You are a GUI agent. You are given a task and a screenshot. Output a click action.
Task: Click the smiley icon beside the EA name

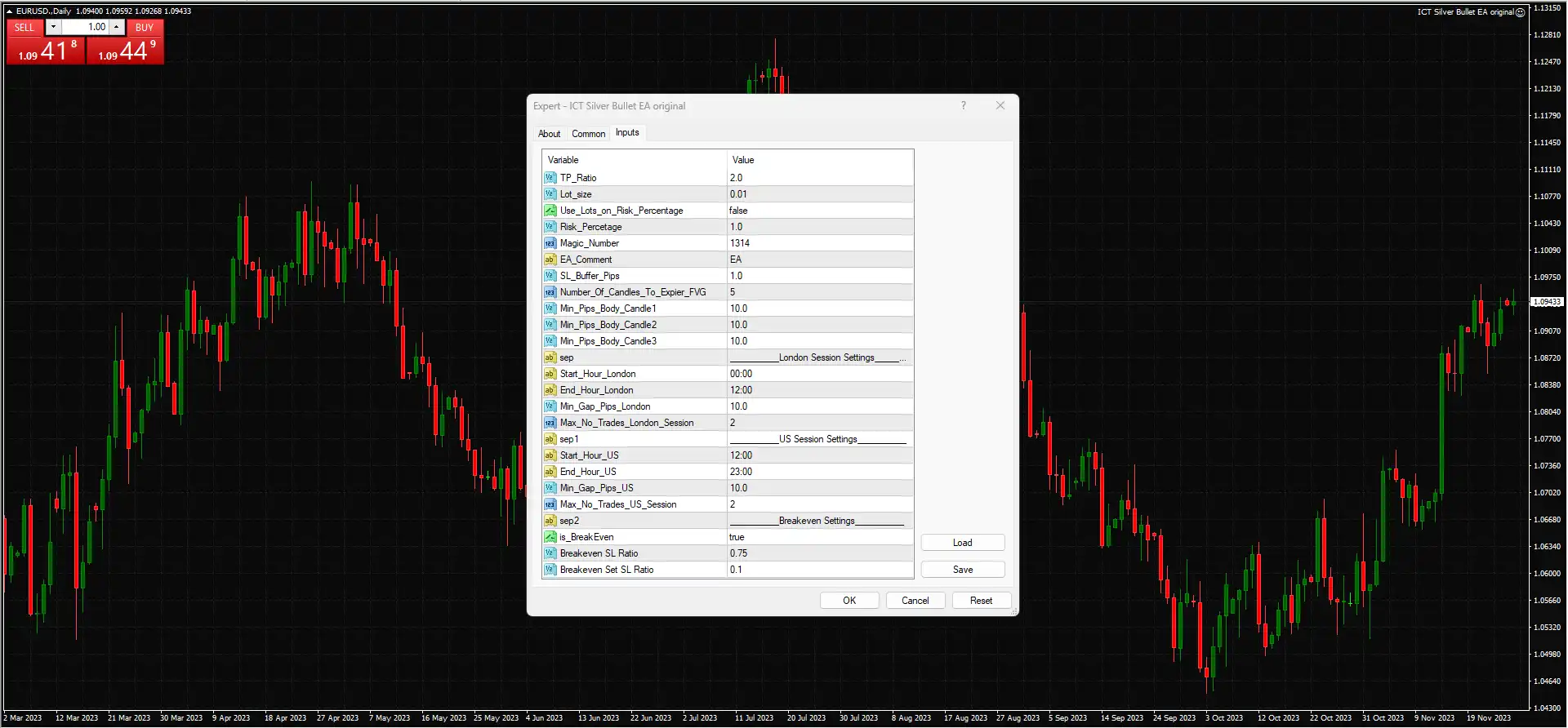(x=1520, y=12)
